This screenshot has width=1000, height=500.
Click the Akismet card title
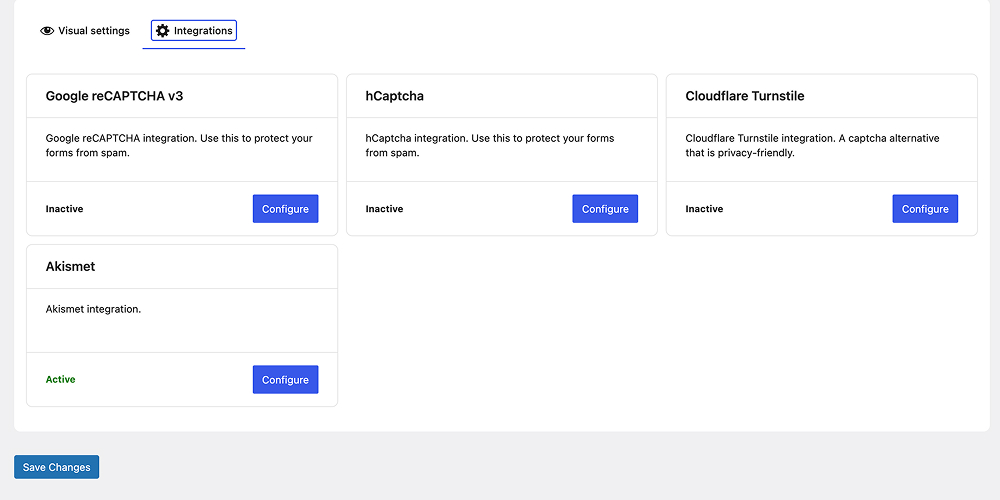pos(70,267)
